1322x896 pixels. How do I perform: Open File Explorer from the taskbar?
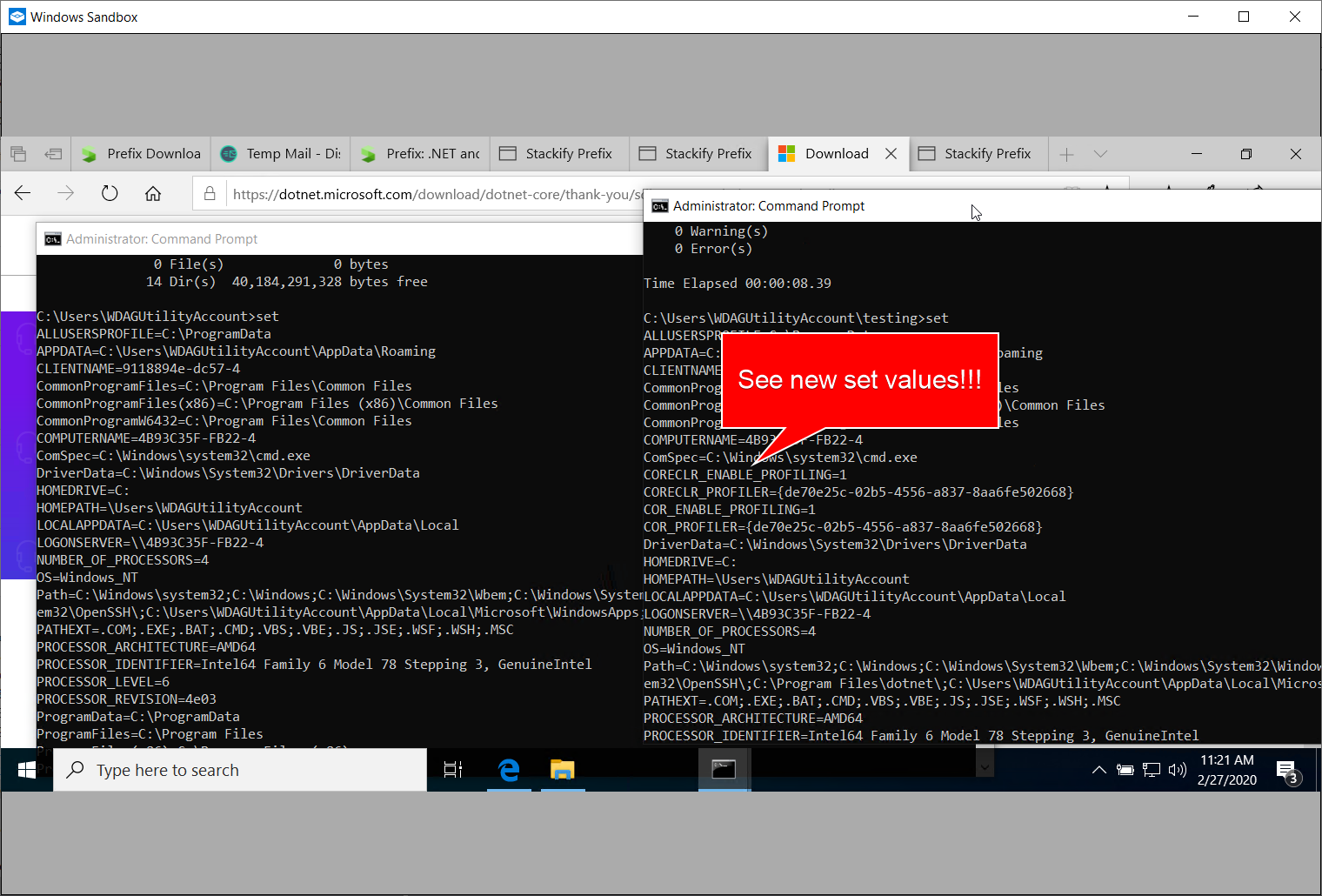563,770
